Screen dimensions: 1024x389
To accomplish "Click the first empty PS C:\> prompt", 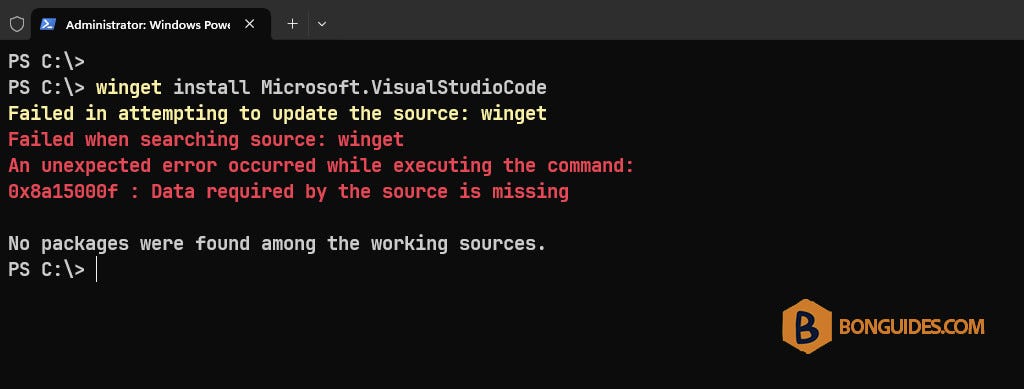I will 46,61.
